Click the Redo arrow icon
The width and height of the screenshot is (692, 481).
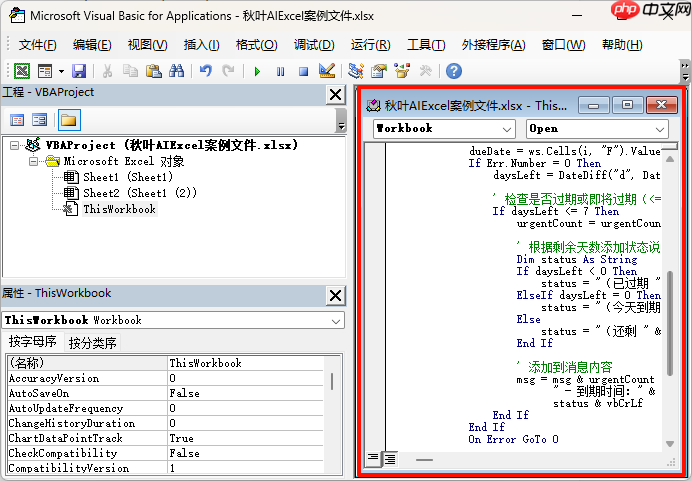pos(228,71)
